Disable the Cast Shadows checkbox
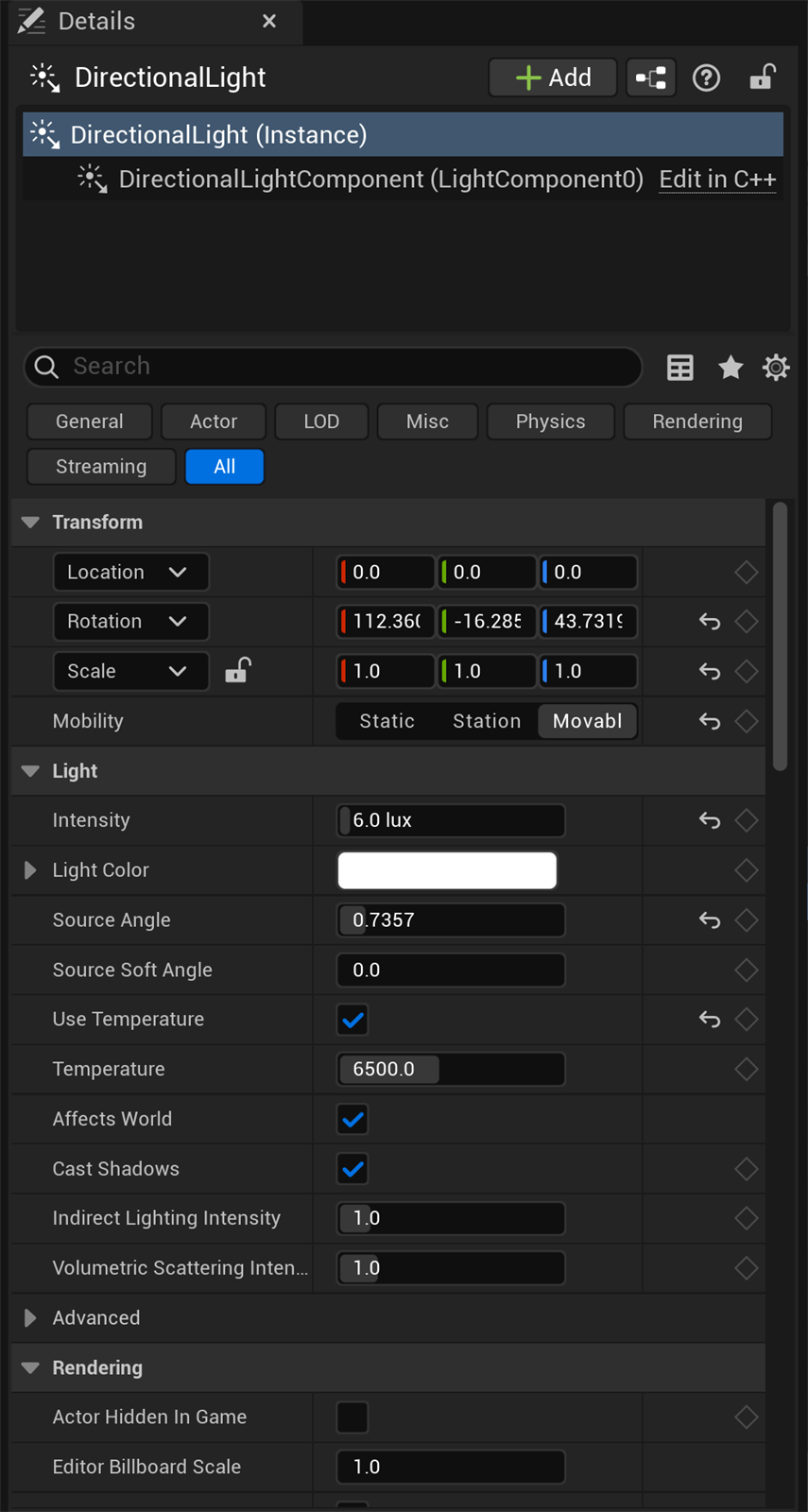Image resolution: width=808 pixels, height=1512 pixels. pyautogui.click(x=352, y=1169)
